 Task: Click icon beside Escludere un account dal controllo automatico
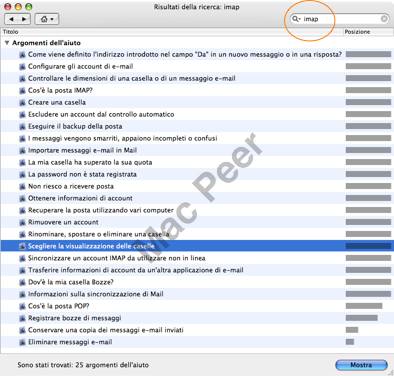(22, 115)
